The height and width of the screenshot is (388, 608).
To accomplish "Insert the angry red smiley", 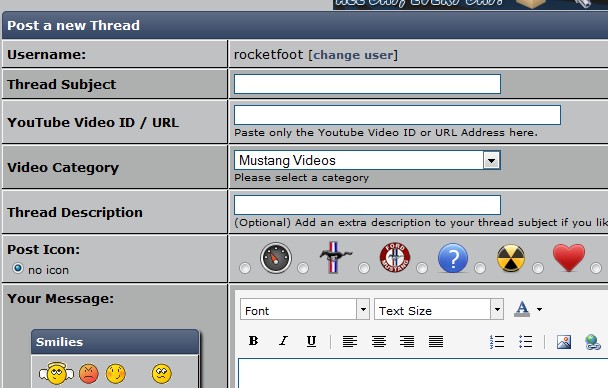I will [x=89, y=374].
